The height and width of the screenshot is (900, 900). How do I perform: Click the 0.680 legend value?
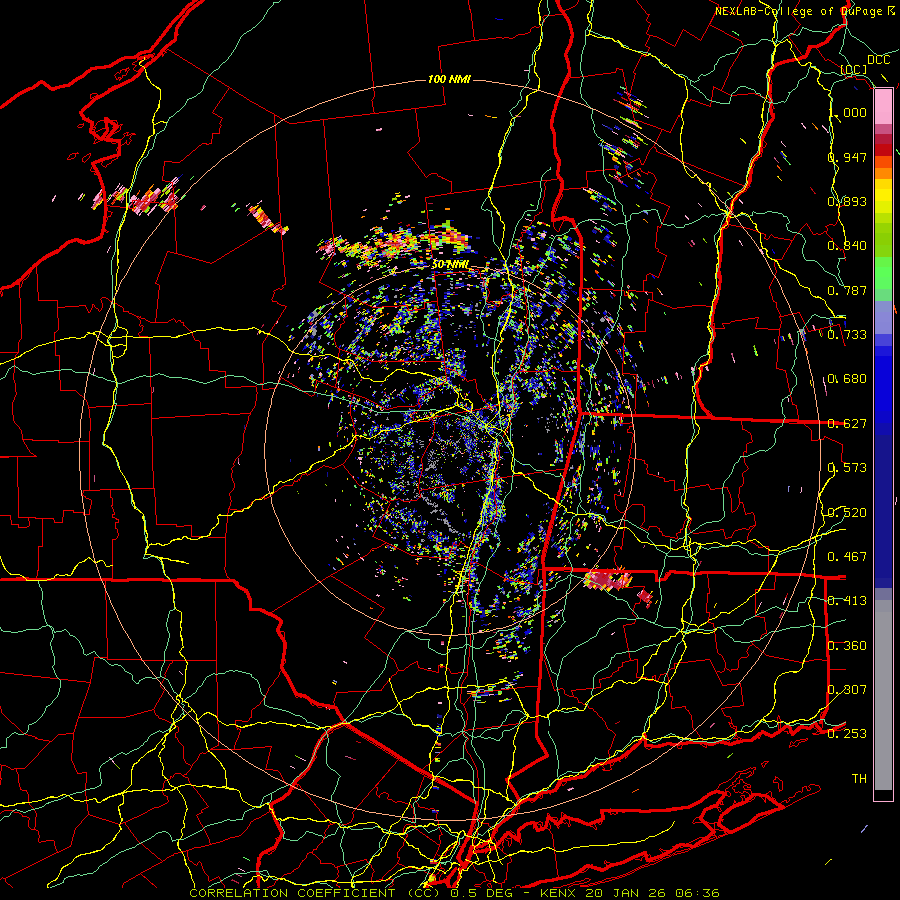pos(847,379)
